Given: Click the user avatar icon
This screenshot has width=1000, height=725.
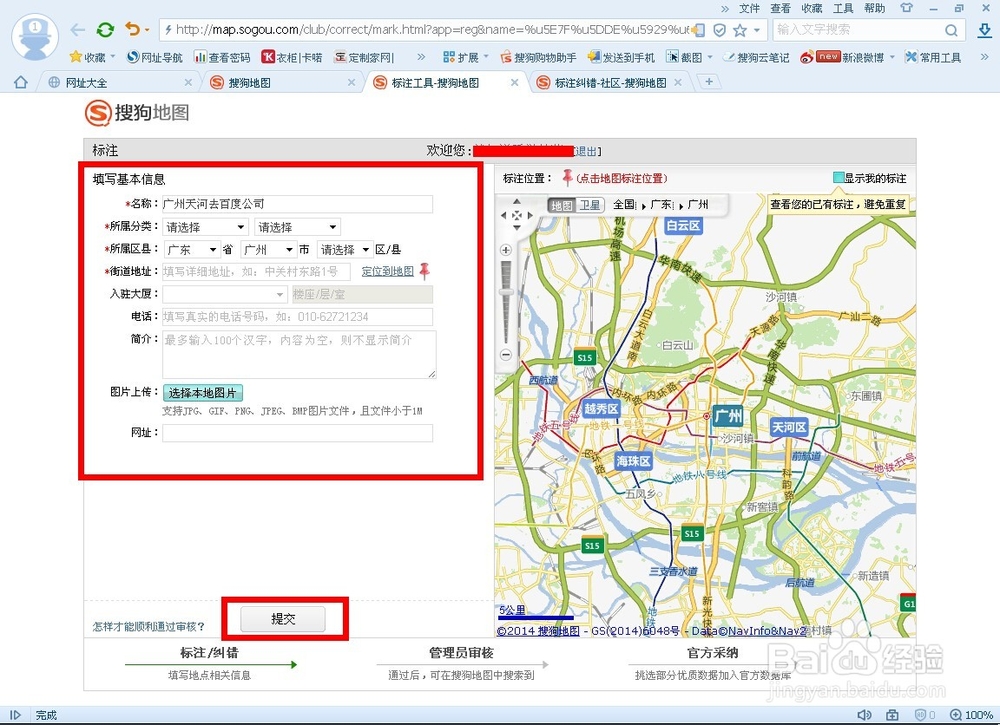Looking at the screenshot, I should pyautogui.click(x=35, y=36).
